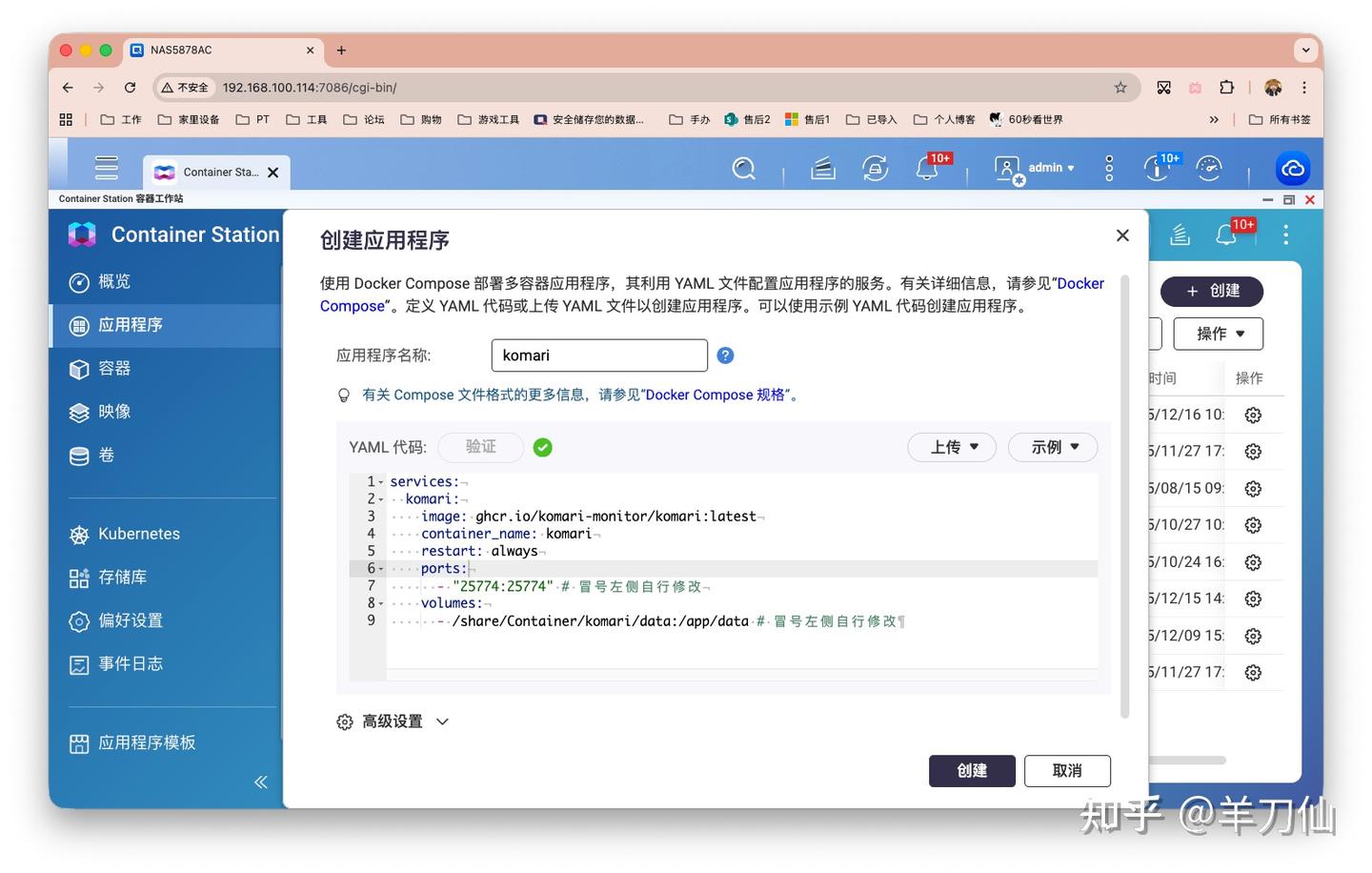Open the 映像 images section
This screenshot has height=873, width=1372.
coord(113,412)
